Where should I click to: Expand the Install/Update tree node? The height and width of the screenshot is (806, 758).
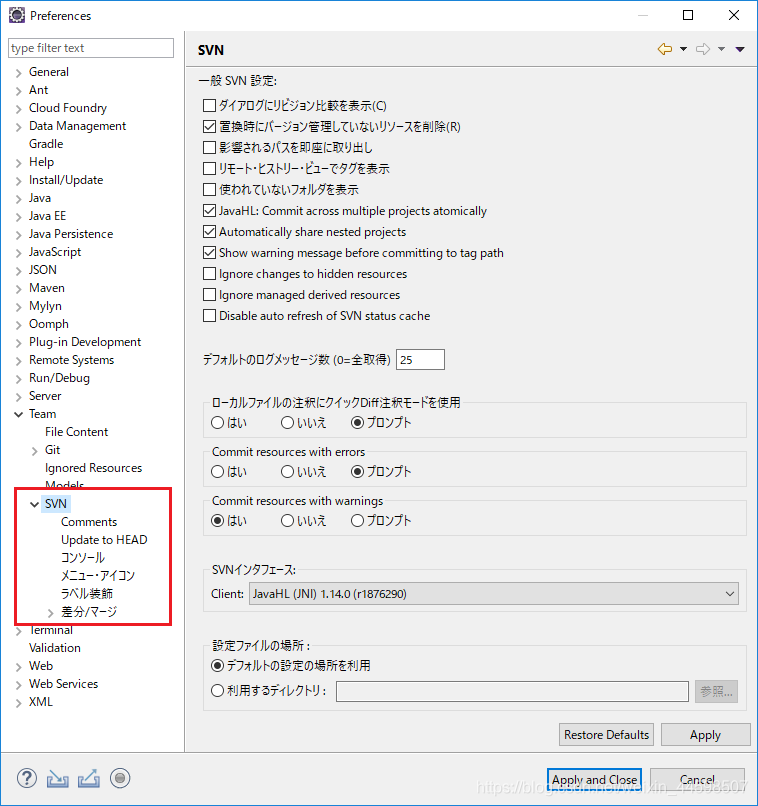[19, 181]
